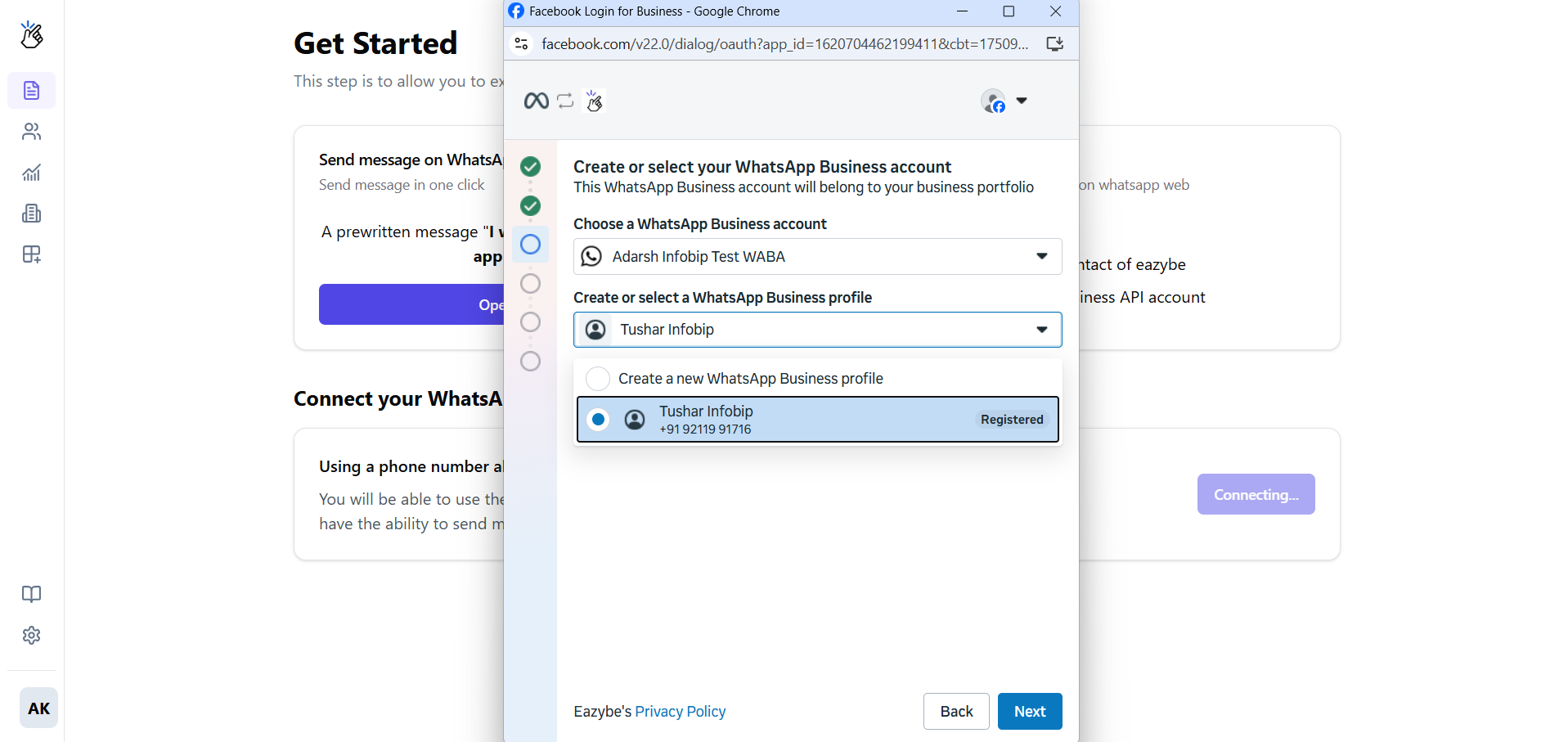
Task: Open the settings gear in sidebar
Action: (31, 635)
